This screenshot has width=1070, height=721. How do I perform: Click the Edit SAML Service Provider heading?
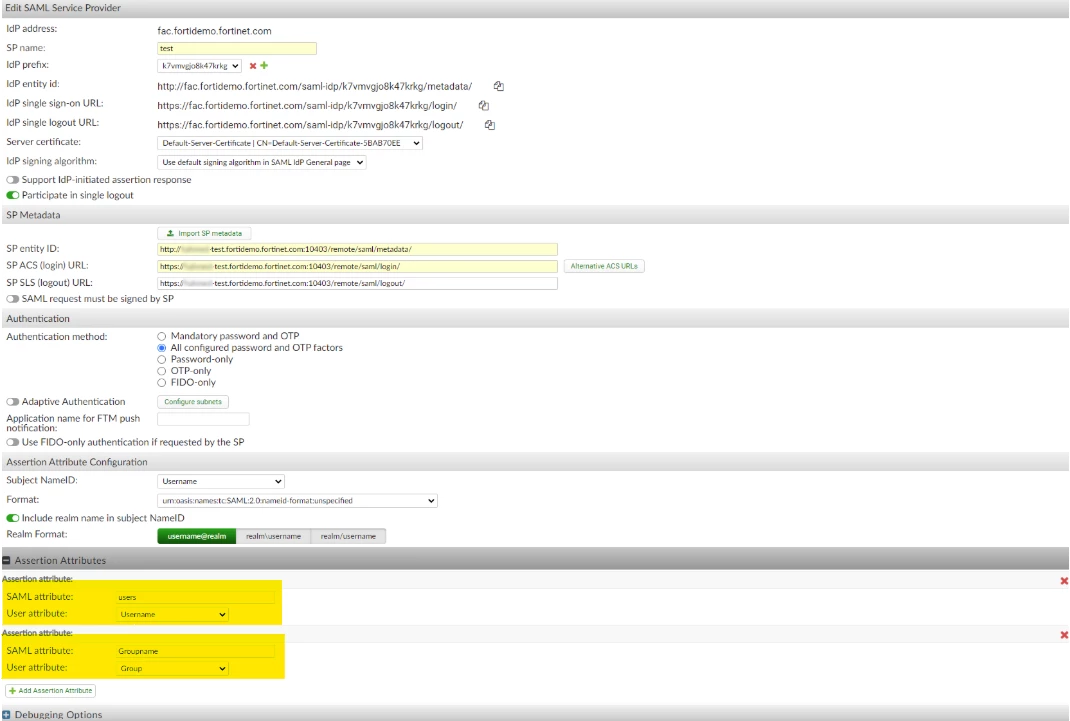pos(63,8)
